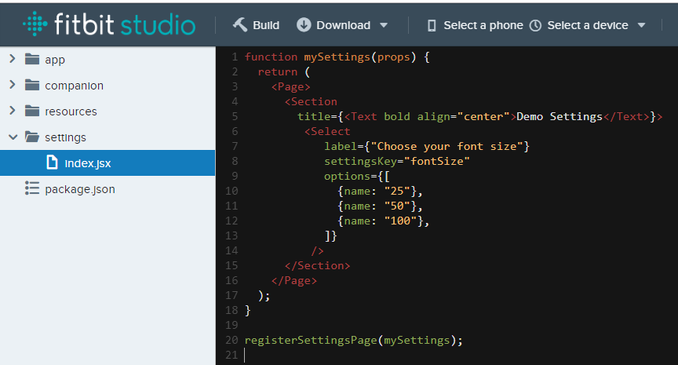Screen dimensions: 678x365
Task: Click line number 10 in gutter
Action: coord(232,191)
